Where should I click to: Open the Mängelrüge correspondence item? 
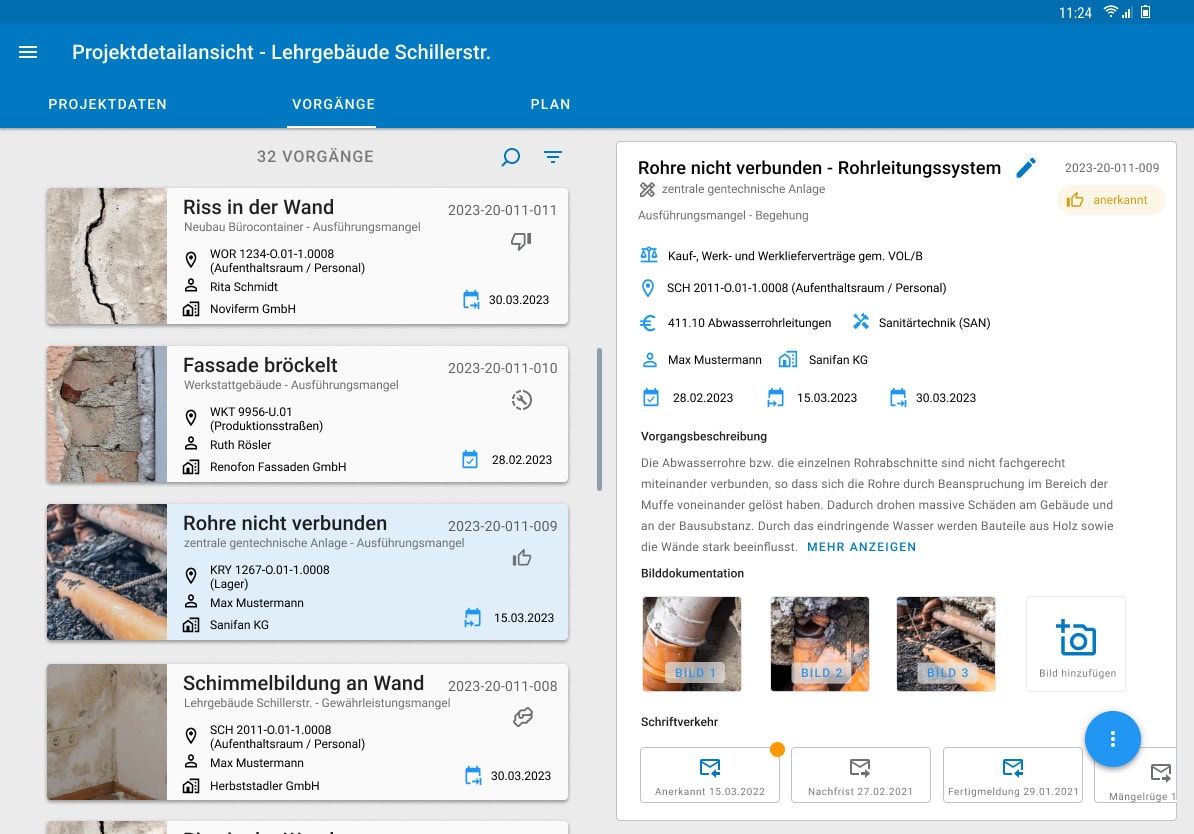[1135, 775]
